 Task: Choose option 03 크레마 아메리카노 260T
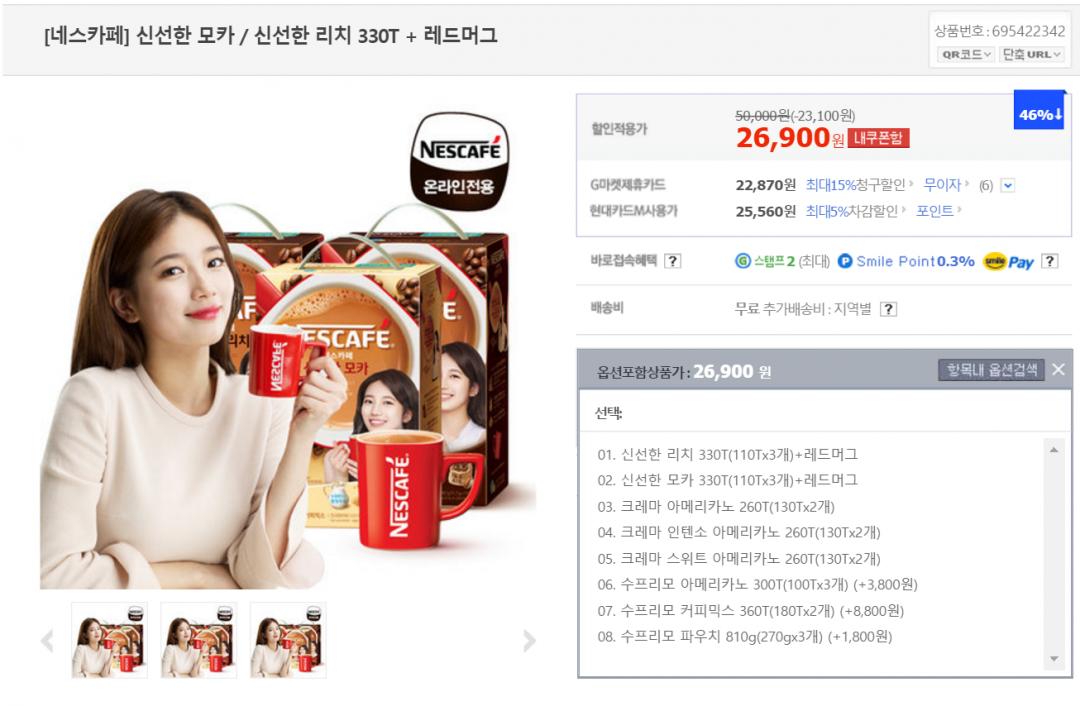[x=716, y=507]
